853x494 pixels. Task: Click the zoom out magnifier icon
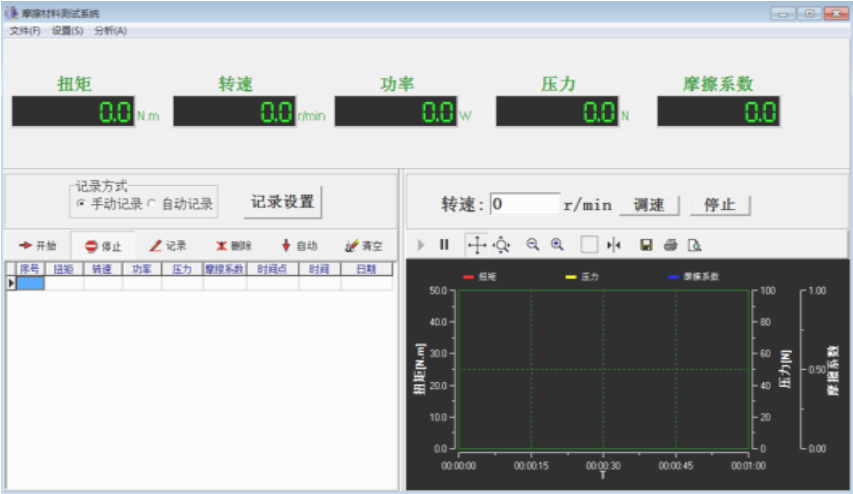(x=533, y=245)
